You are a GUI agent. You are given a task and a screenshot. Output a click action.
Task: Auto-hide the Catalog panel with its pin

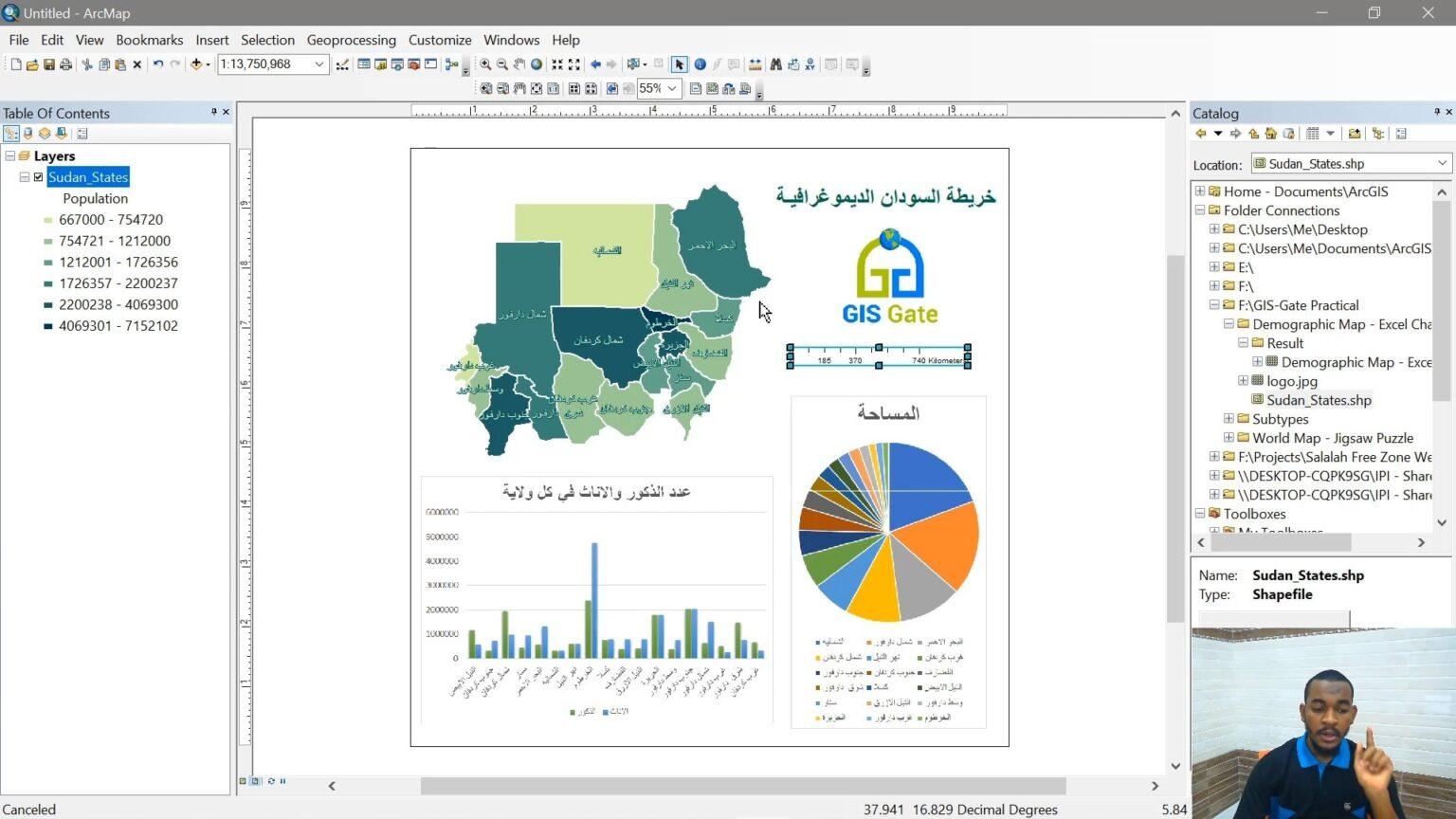(x=1437, y=113)
